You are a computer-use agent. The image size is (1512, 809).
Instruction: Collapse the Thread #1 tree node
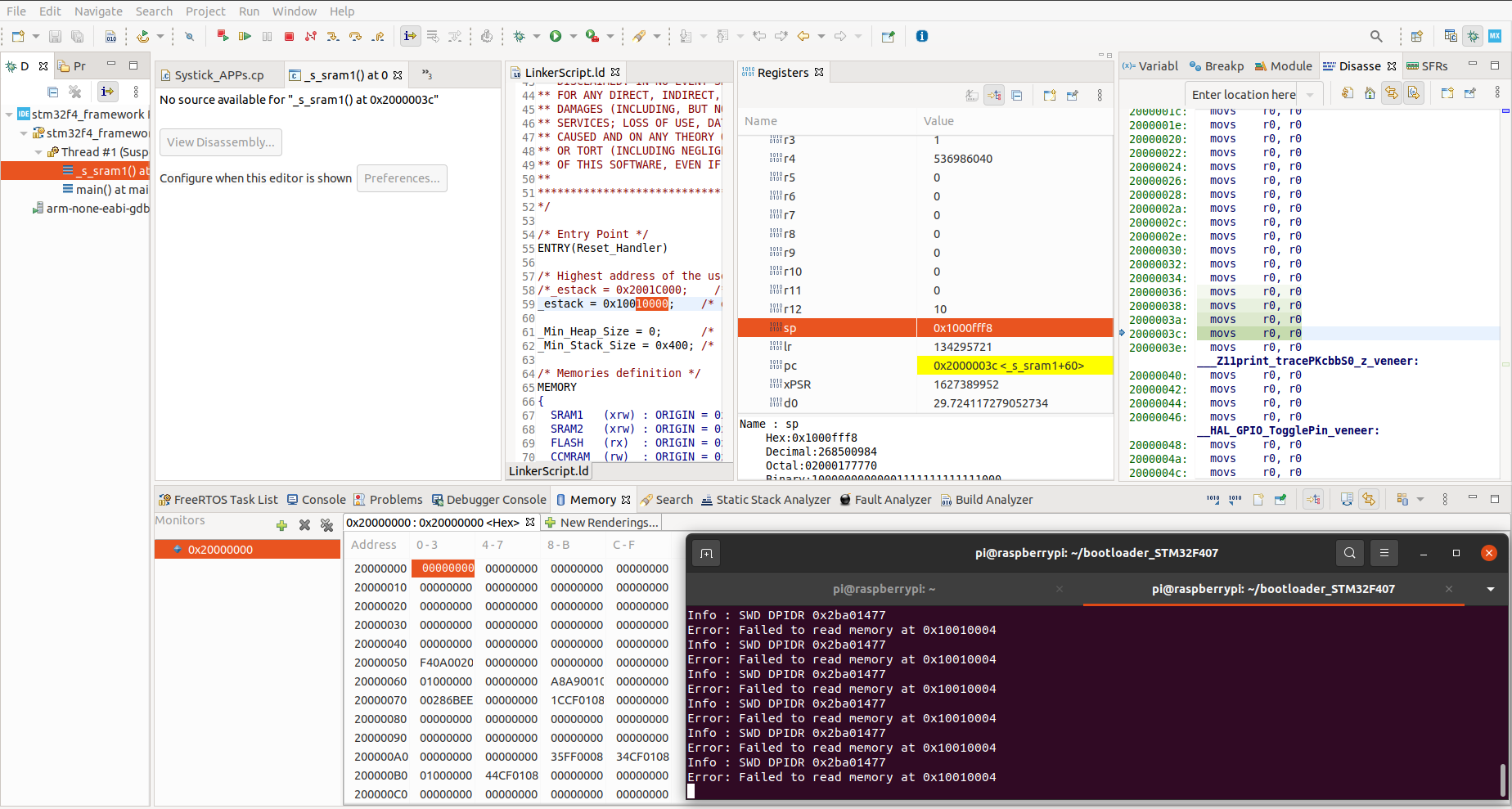coord(38,152)
